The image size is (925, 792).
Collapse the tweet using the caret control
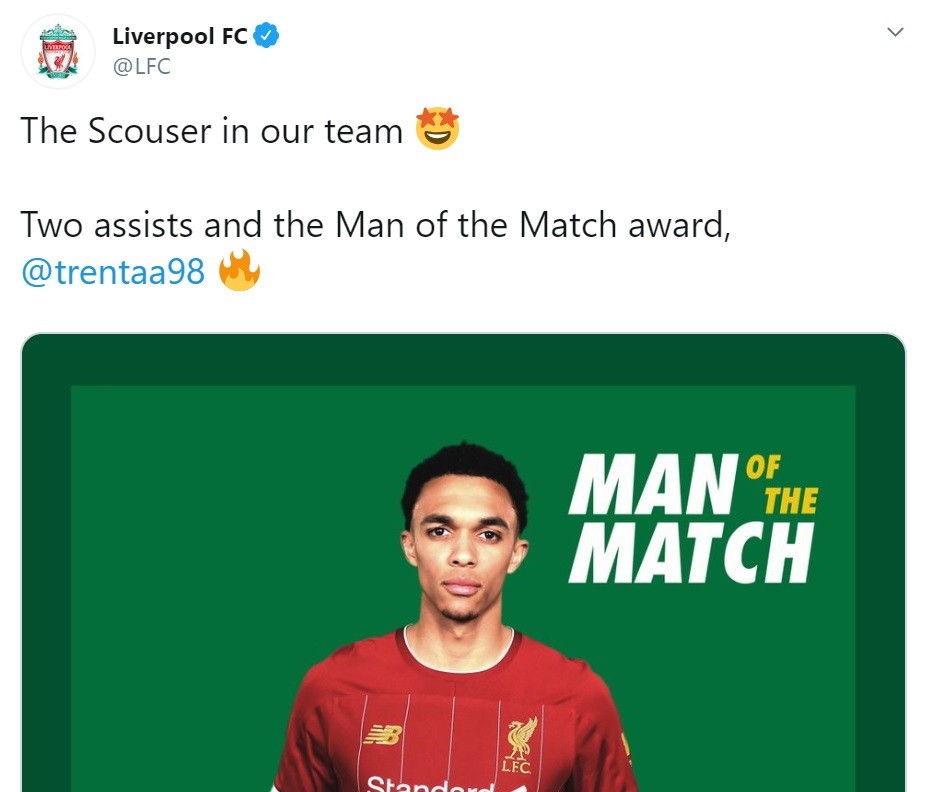[893, 31]
